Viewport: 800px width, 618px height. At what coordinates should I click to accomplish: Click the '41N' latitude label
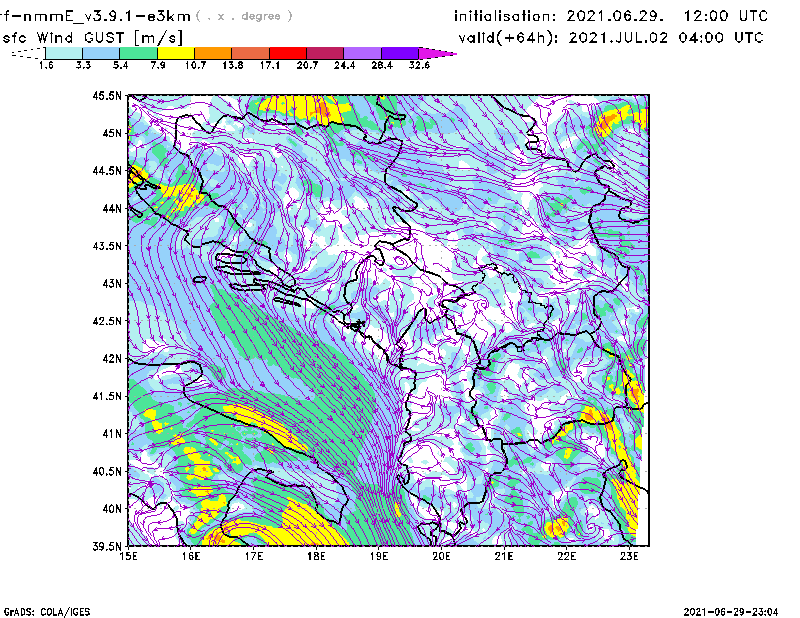(x=112, y=434)
